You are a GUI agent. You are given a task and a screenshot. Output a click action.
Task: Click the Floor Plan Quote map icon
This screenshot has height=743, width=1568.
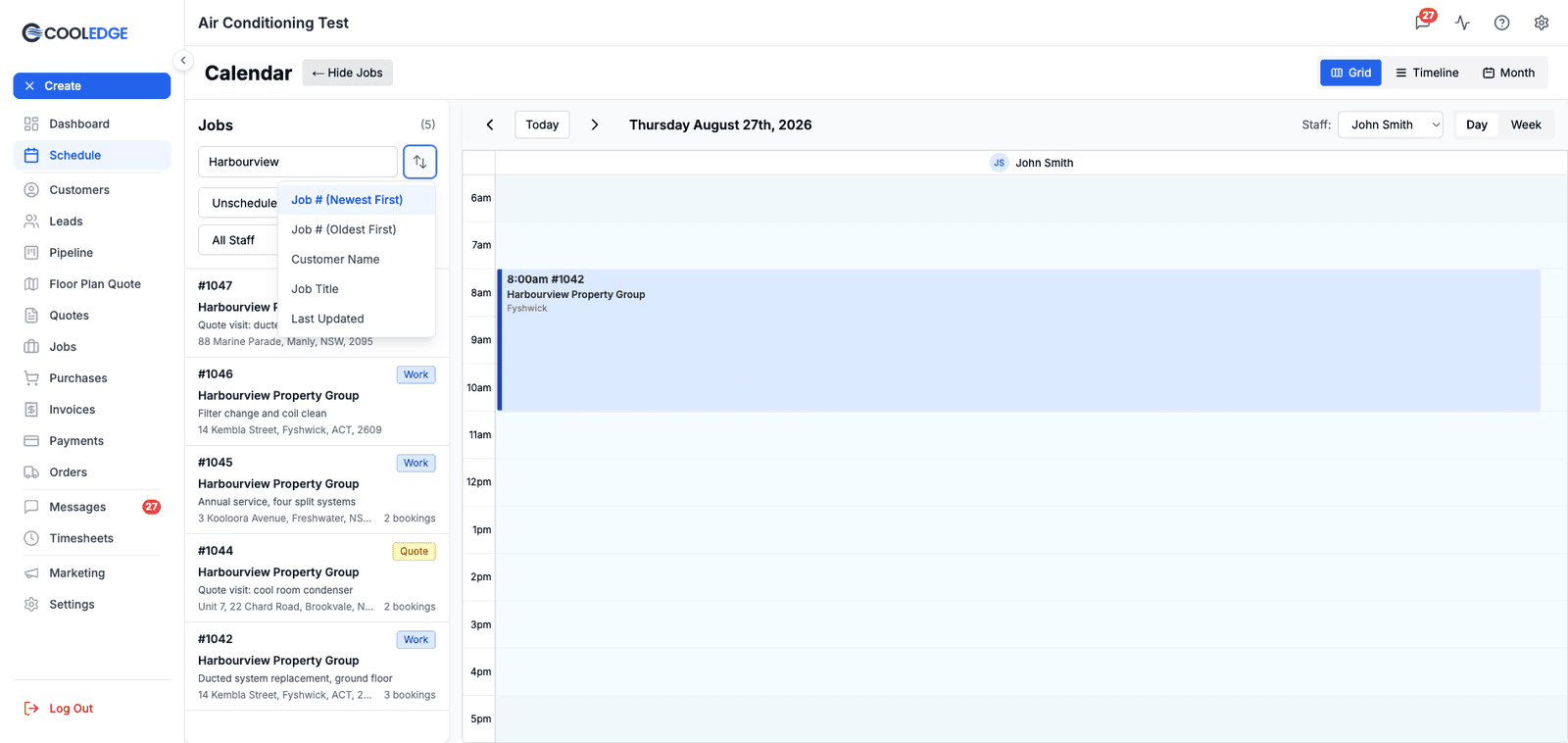[31, 284]
